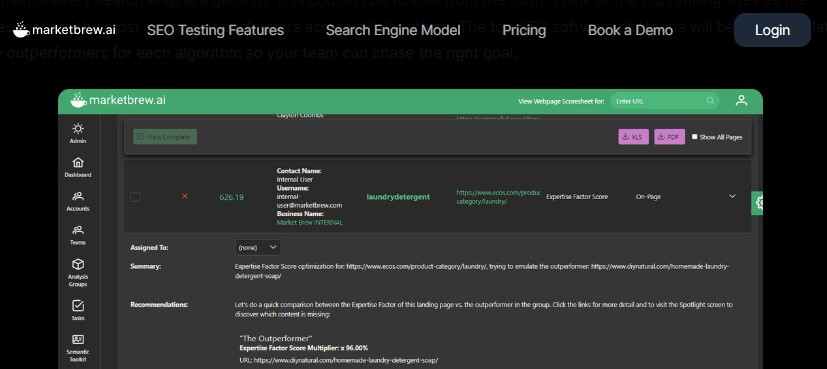Click the red X status icon
Viewport: 827px width, 369px height.
coord(185,196)
